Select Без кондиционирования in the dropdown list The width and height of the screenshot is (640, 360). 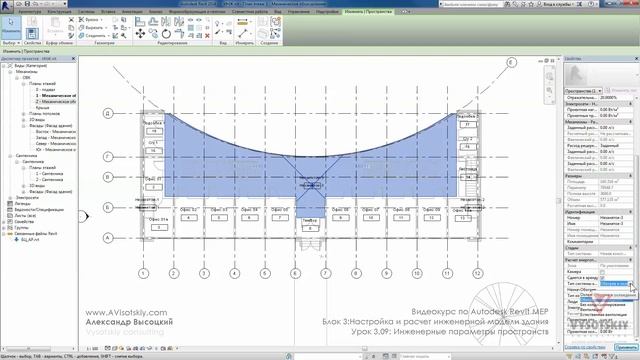click(603, 304)
